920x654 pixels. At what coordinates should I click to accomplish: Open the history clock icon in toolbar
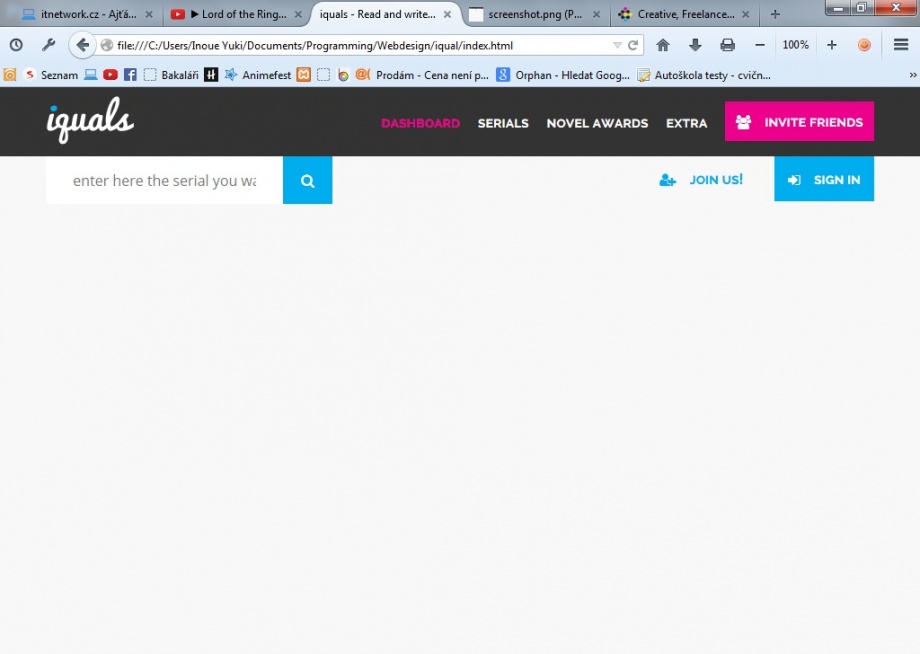[16, 45]
